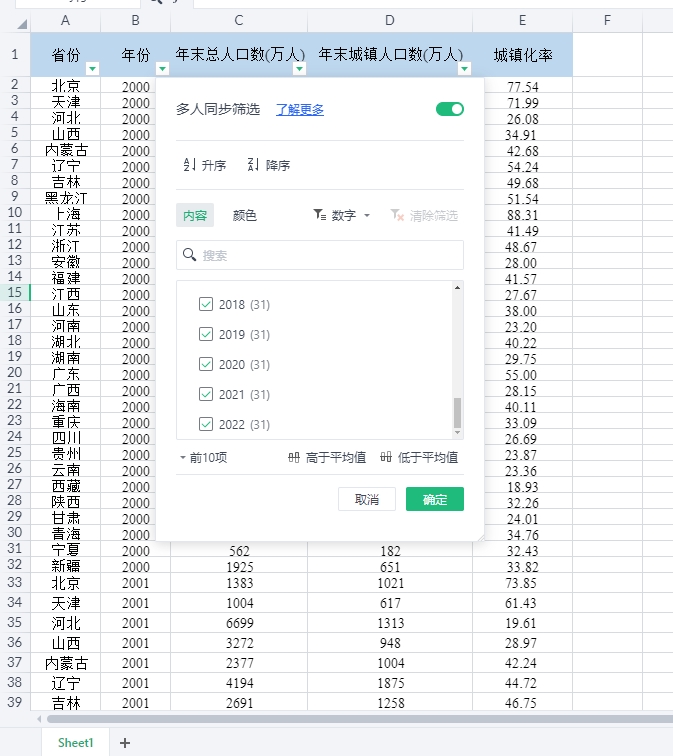Image resolution: width=673 pixels, height=756 pixels.
Task: Click cell with value 1925
Action: (x=239, y=567)
